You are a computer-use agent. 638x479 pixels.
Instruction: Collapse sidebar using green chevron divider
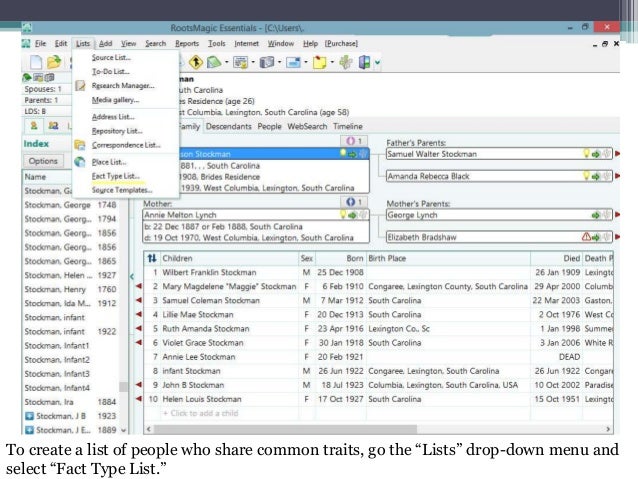[132, 277]
